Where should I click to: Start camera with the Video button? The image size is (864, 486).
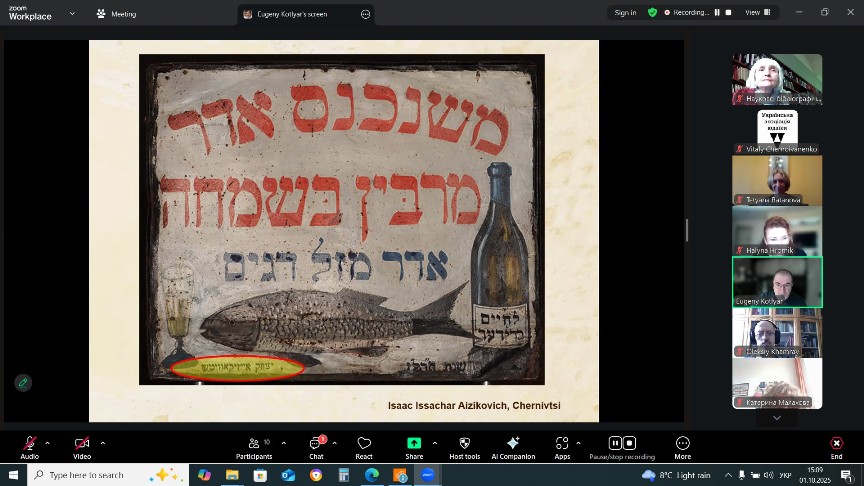click(82, 444)
